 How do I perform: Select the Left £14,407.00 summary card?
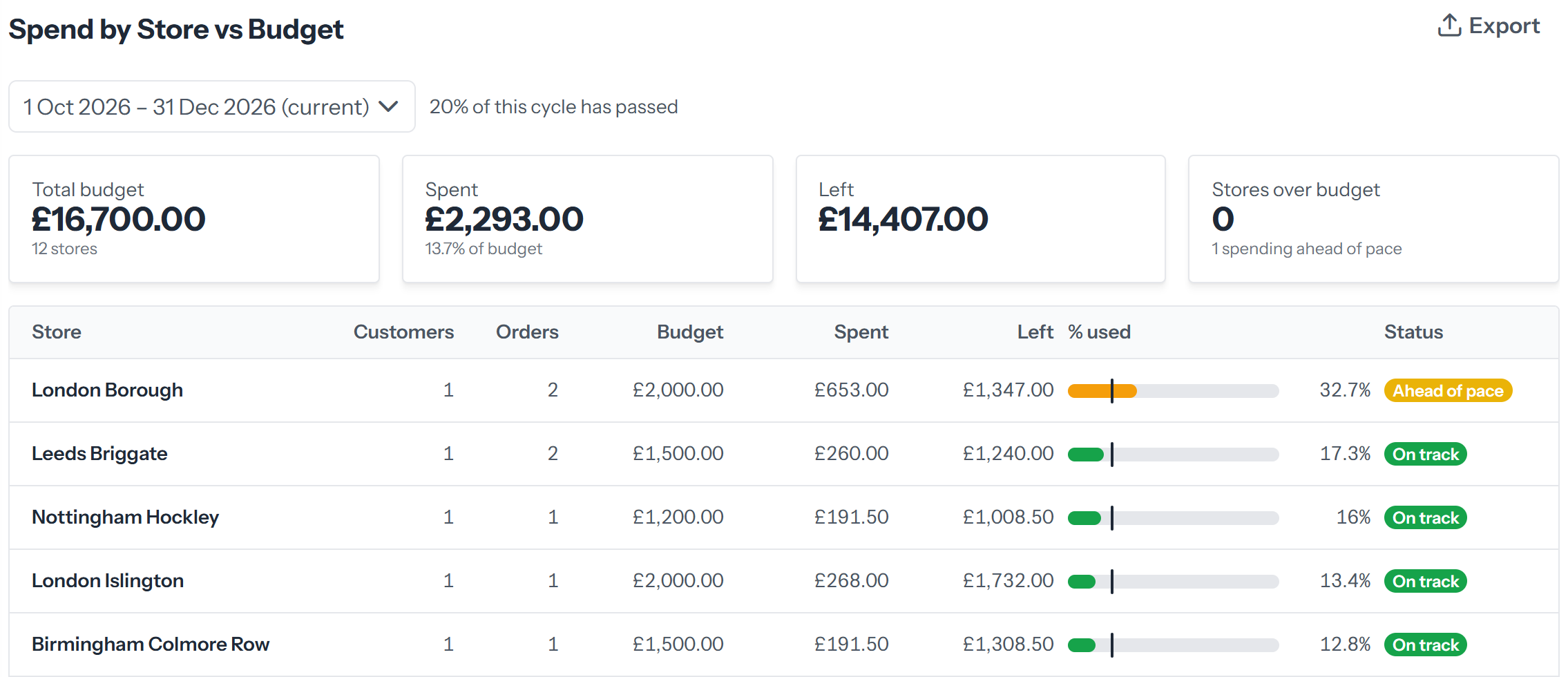coord(981,219)
